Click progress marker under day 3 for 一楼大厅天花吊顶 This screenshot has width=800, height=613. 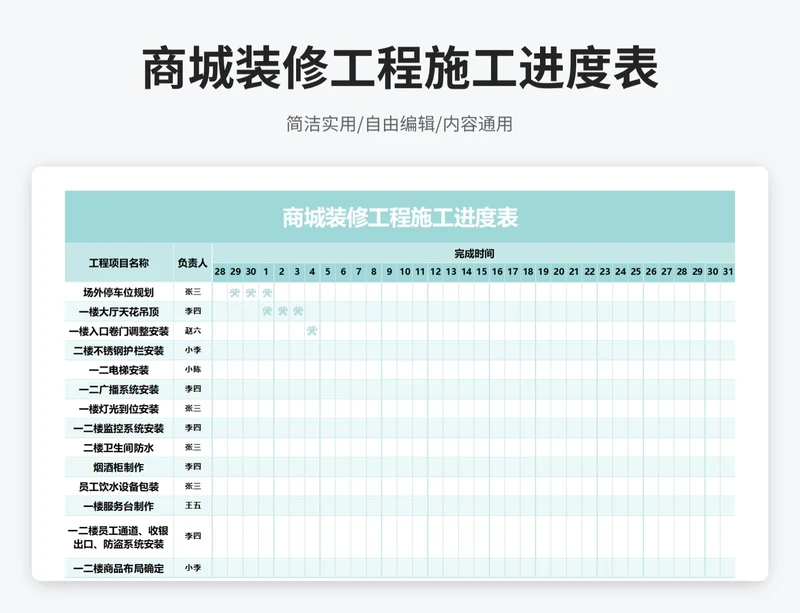298,312
